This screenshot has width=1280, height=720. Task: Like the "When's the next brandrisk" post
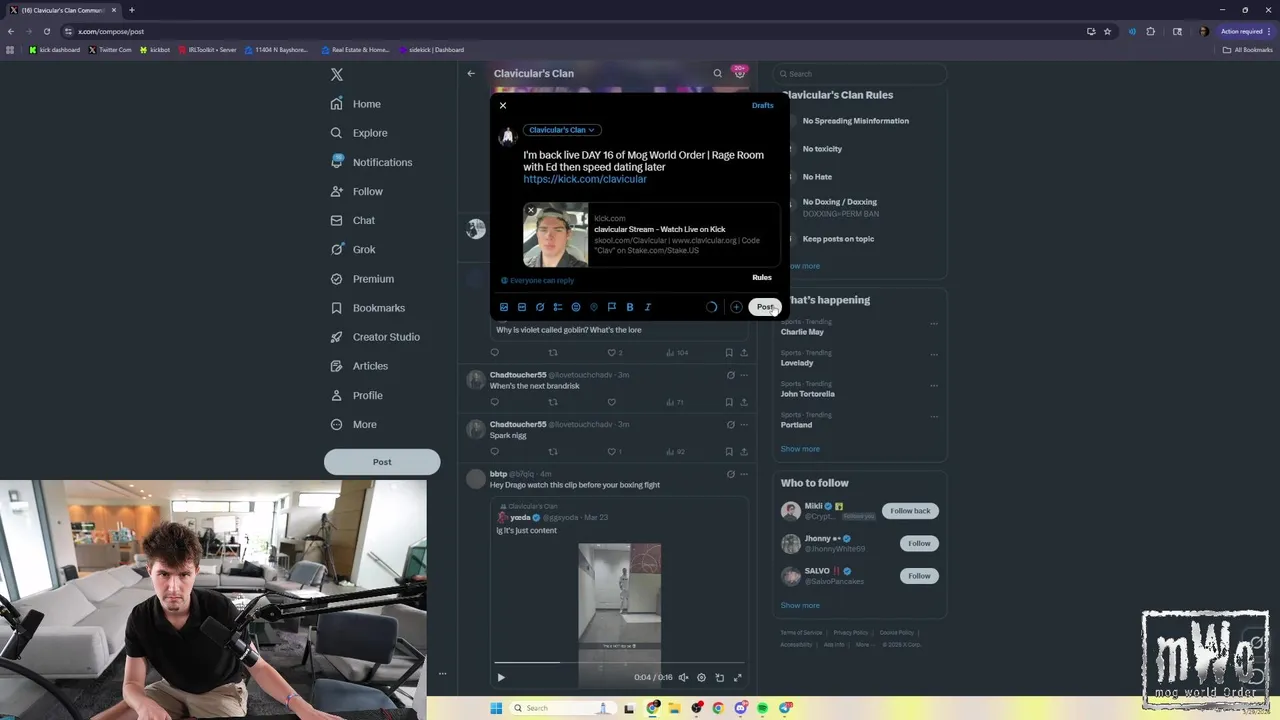[611, 402]
